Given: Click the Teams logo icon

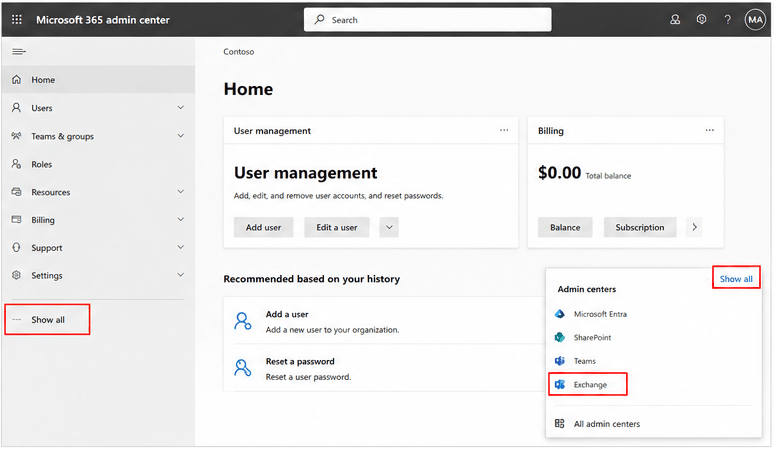Looking at the screenshot, I should 559,361.
